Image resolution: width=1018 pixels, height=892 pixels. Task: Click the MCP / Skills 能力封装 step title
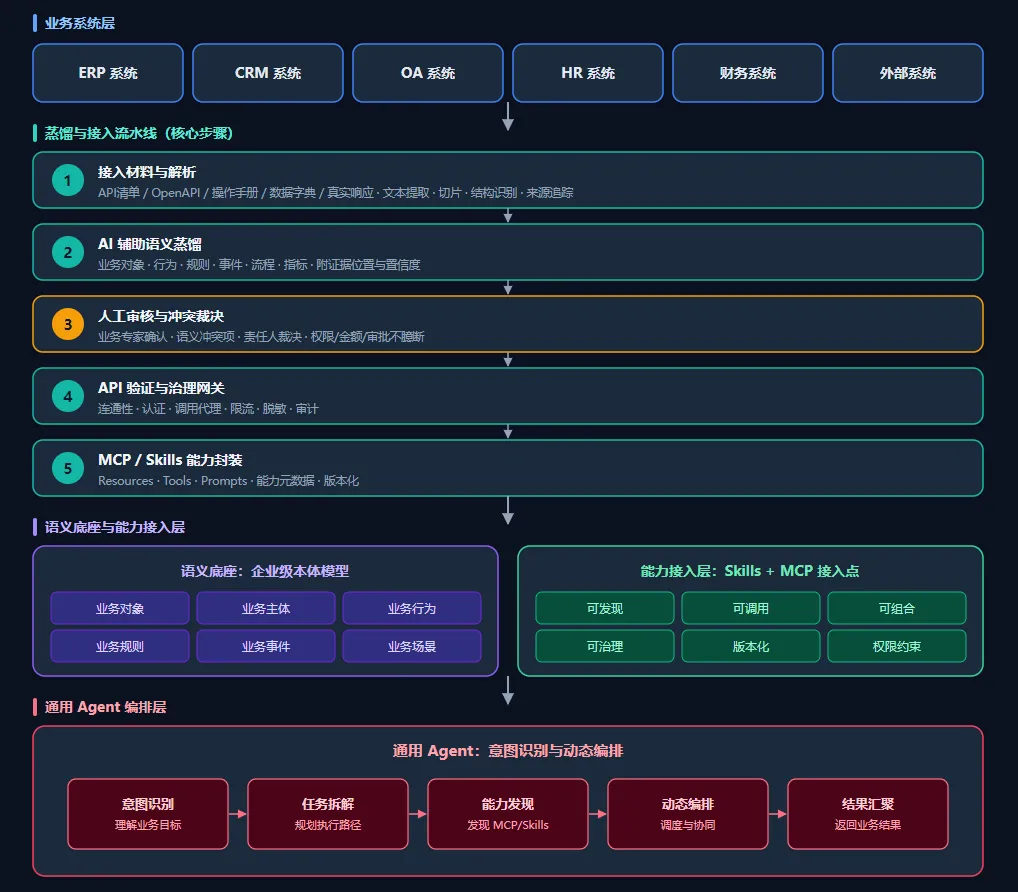point(170,460)
